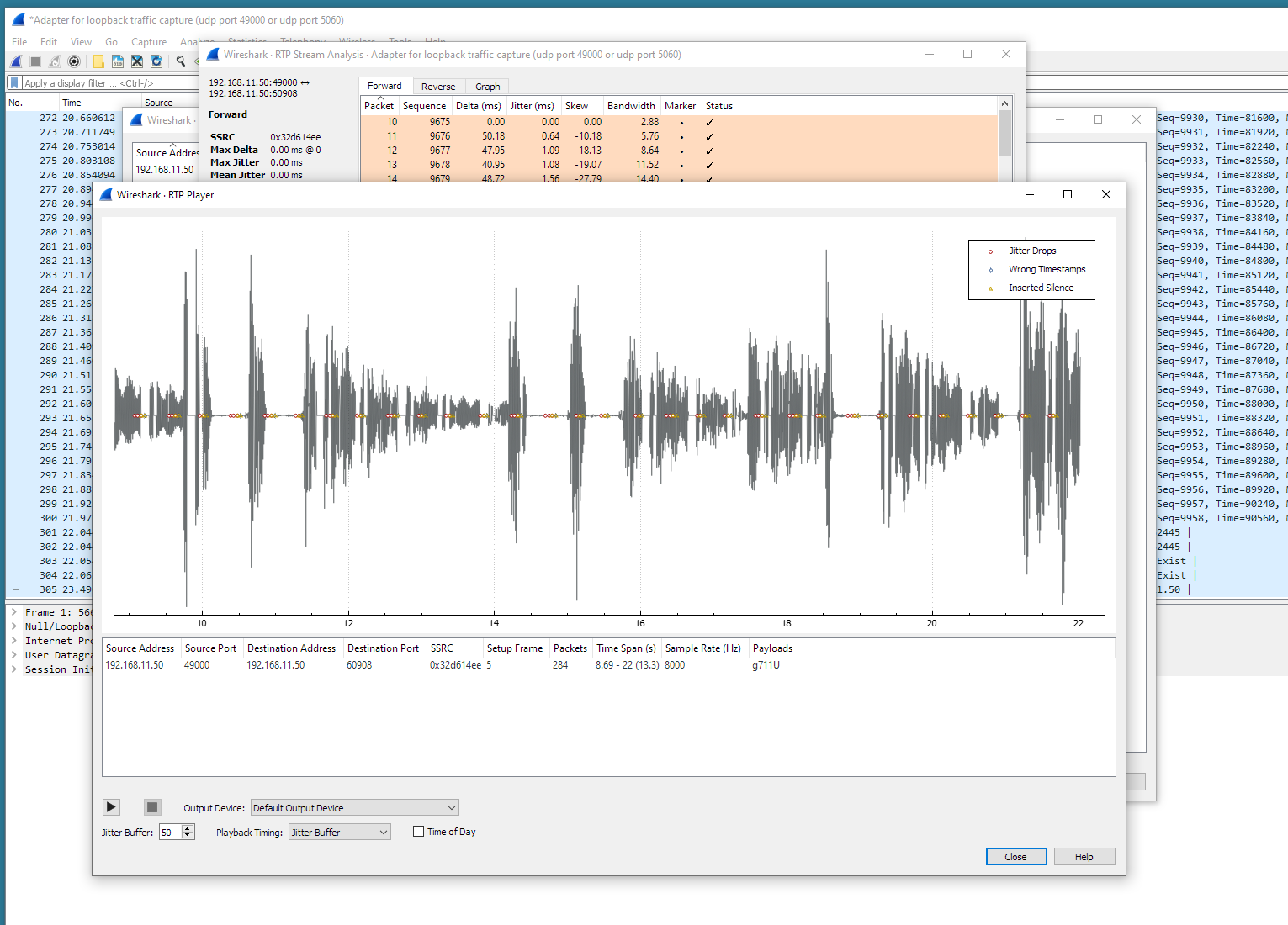The image size is (1288, 925).
Task: Open the Output Device dropdown
Action: pyautogui.click(x=353, y=807)
